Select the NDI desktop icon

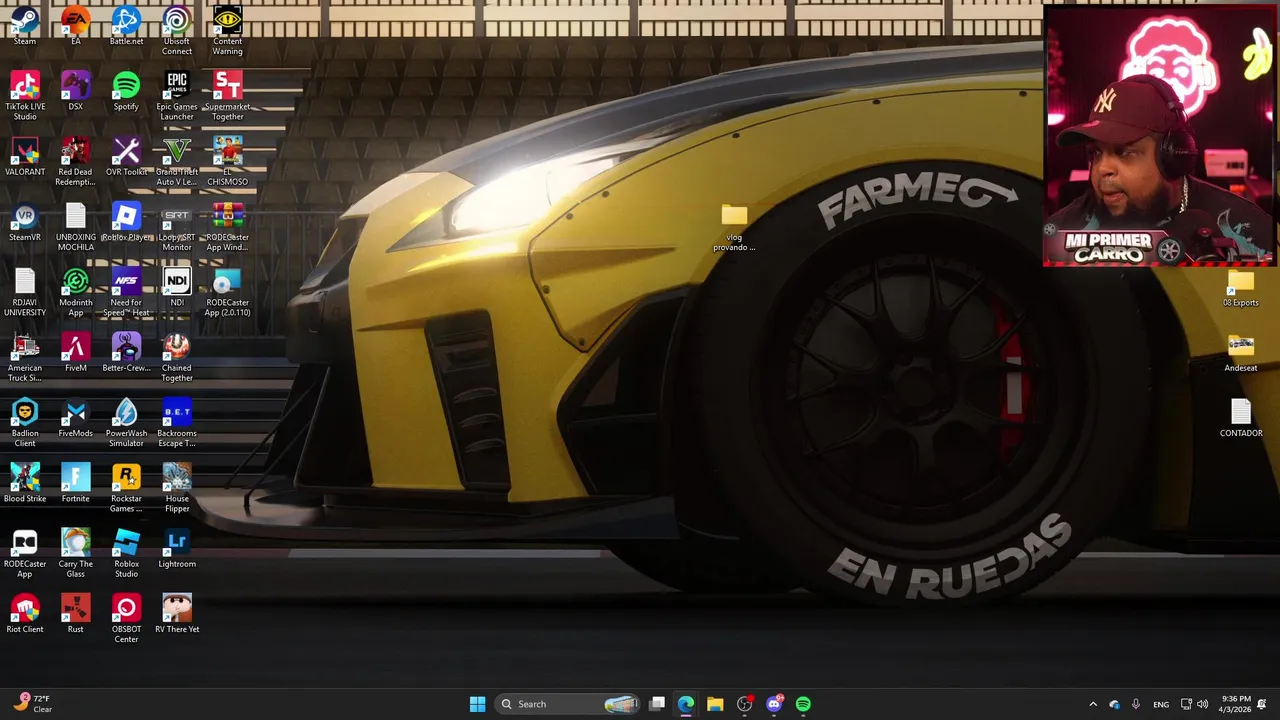tap(177, 287)
